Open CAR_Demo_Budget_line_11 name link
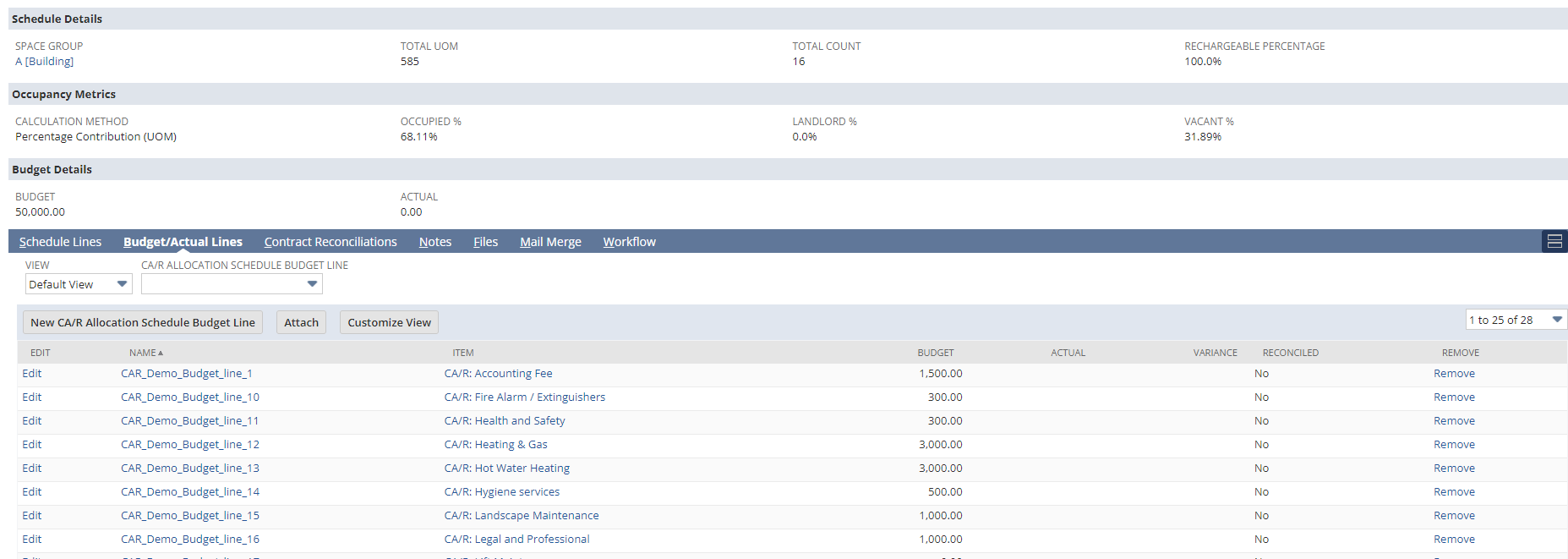 (x=190, y=420)
